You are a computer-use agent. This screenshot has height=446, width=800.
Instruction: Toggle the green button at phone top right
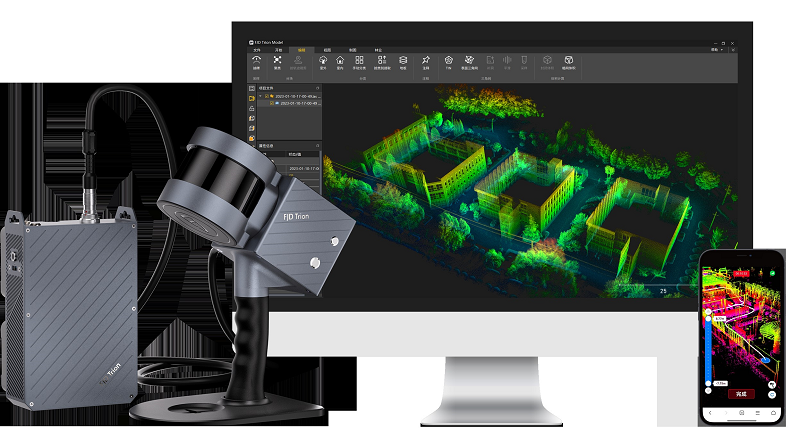point(775,271)
